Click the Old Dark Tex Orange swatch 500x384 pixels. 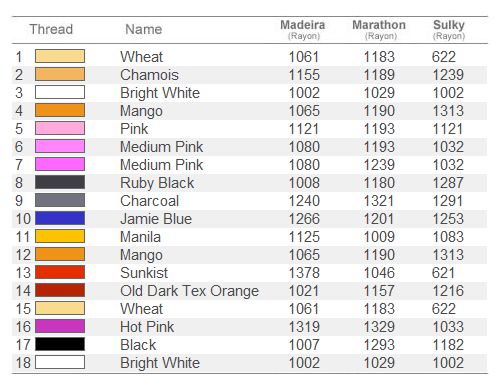pos(60,290)
